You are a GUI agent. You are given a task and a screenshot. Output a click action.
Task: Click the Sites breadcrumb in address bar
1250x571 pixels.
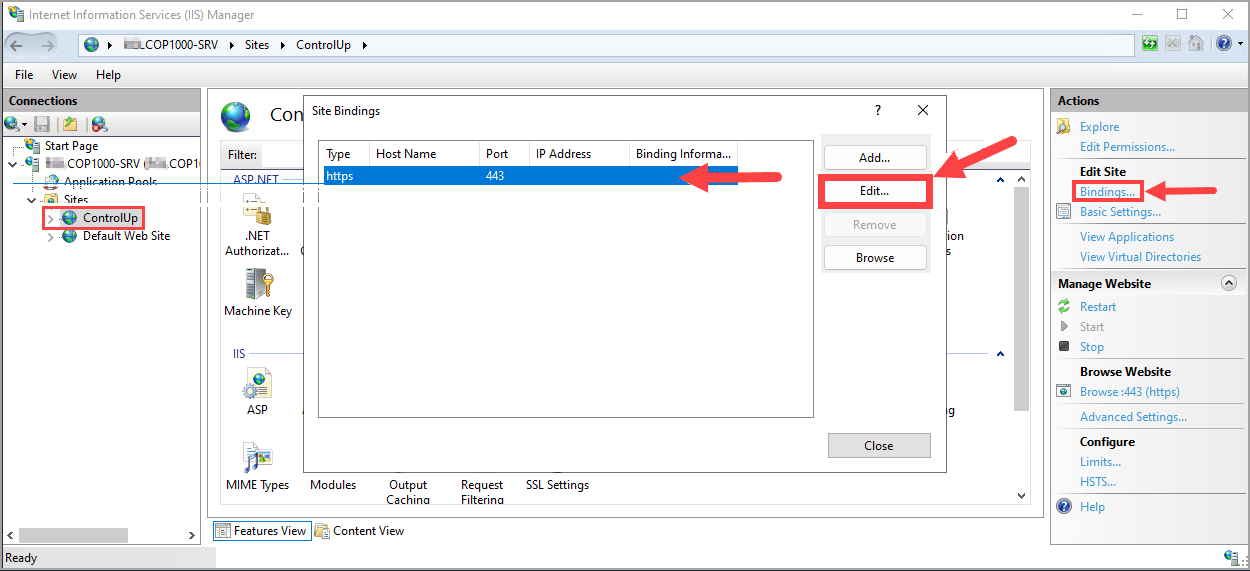[x=257, y=45]
